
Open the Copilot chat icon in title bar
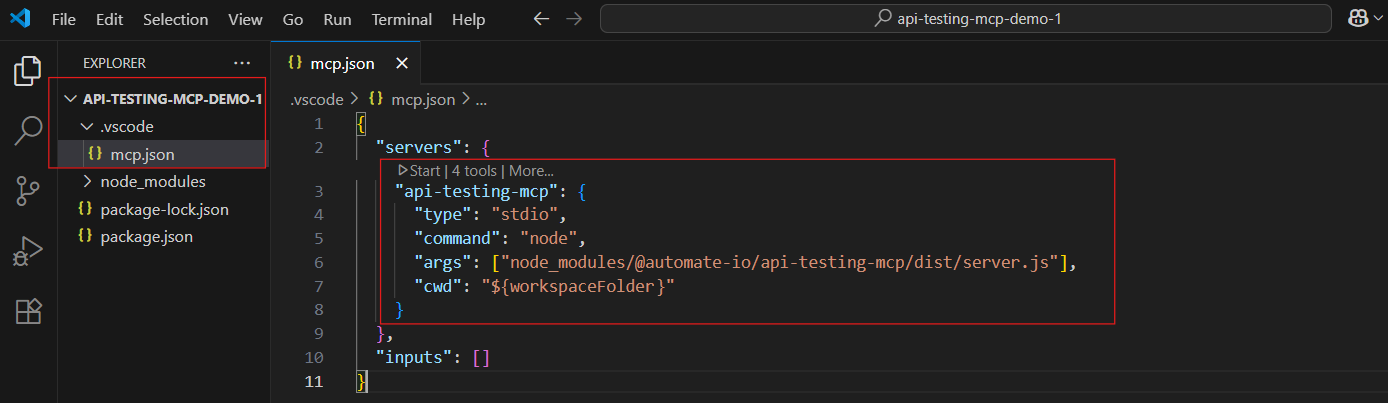1358,19
